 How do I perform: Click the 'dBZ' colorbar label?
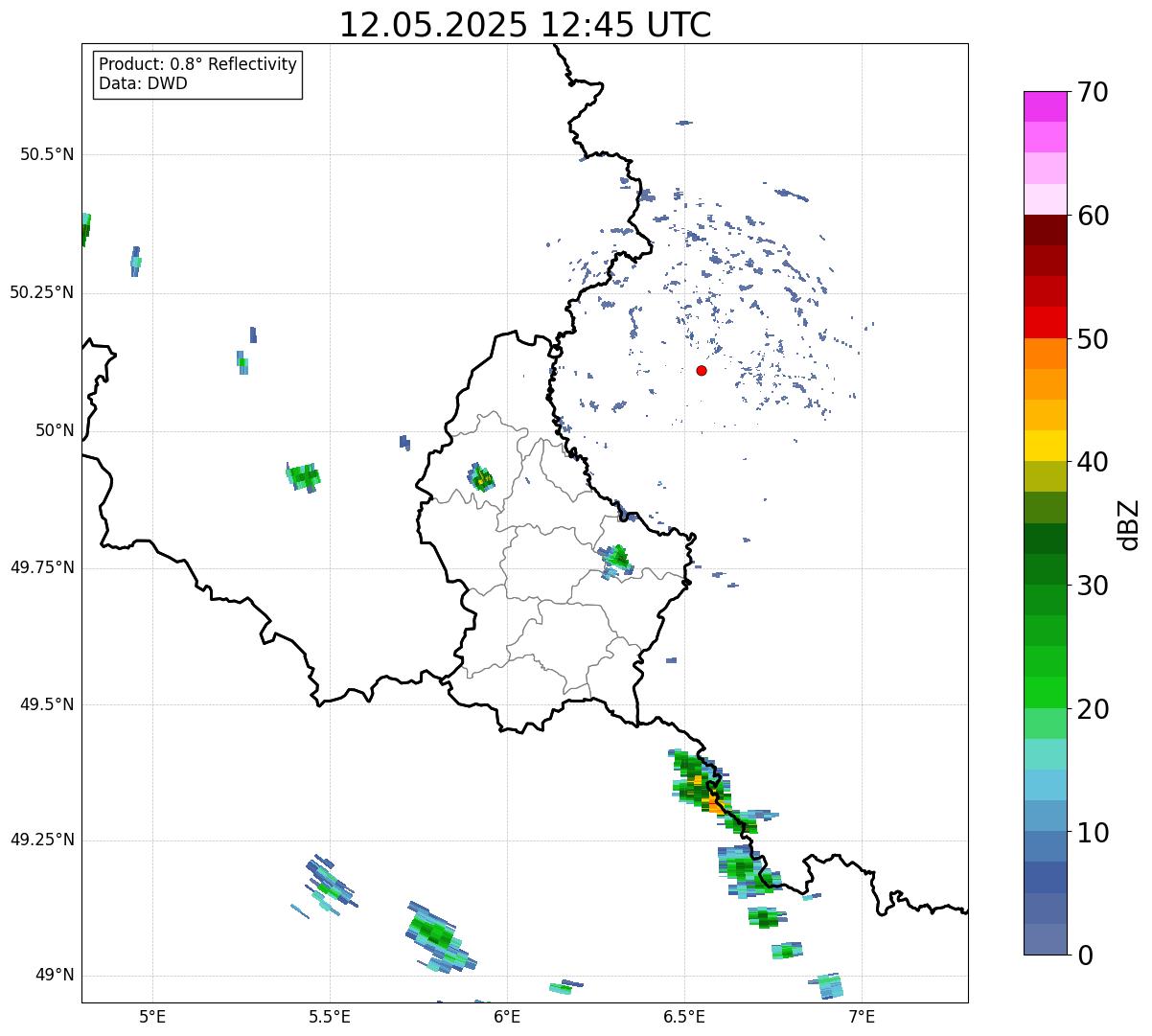tap(1130, 524)
